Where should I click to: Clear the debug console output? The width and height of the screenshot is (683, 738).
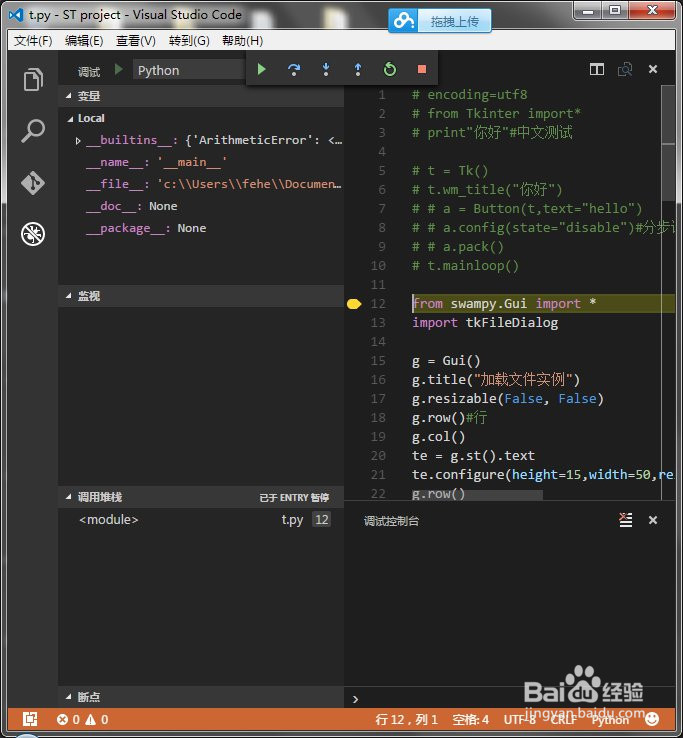click(626, 520)
